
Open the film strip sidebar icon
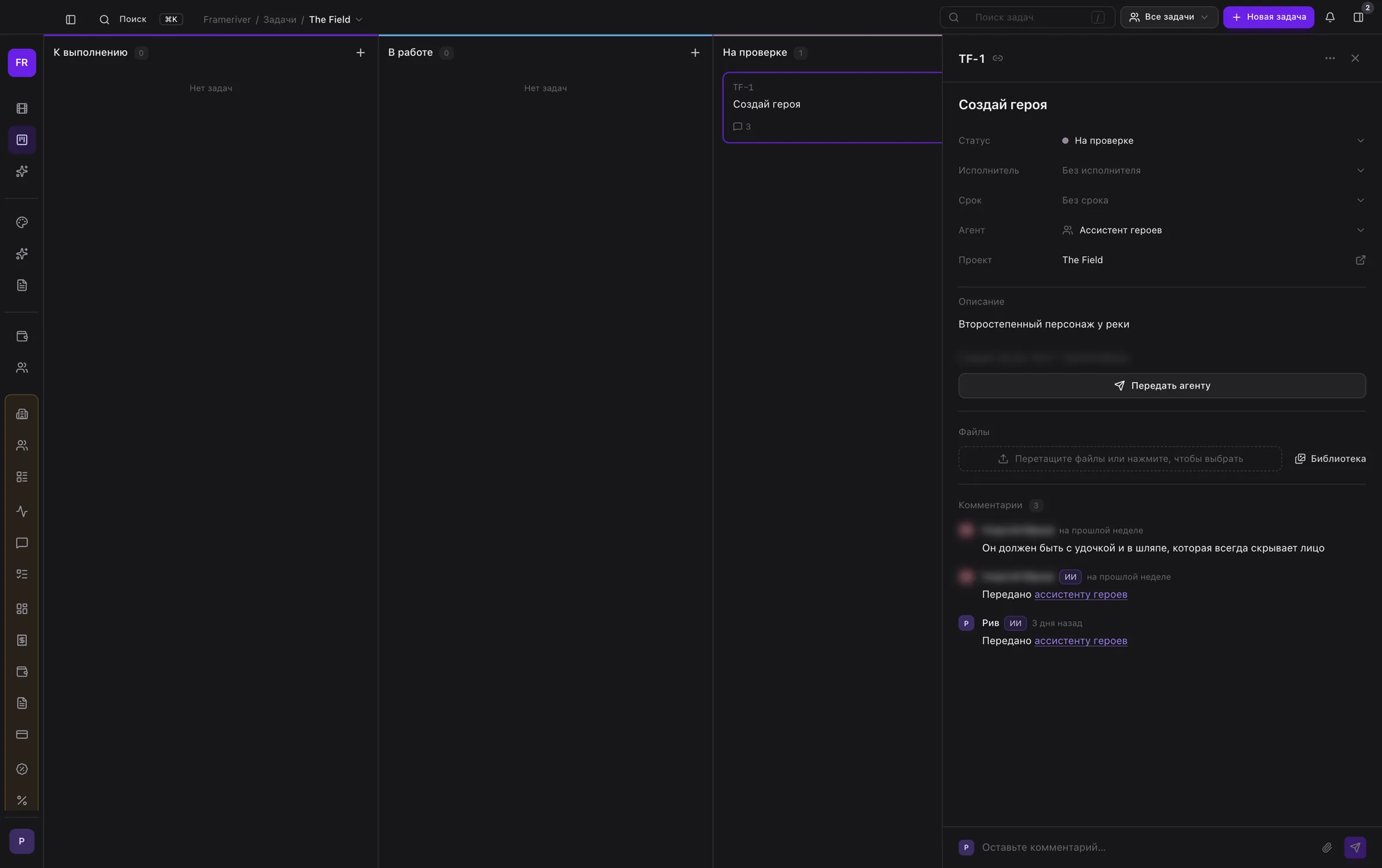(22, 108)
